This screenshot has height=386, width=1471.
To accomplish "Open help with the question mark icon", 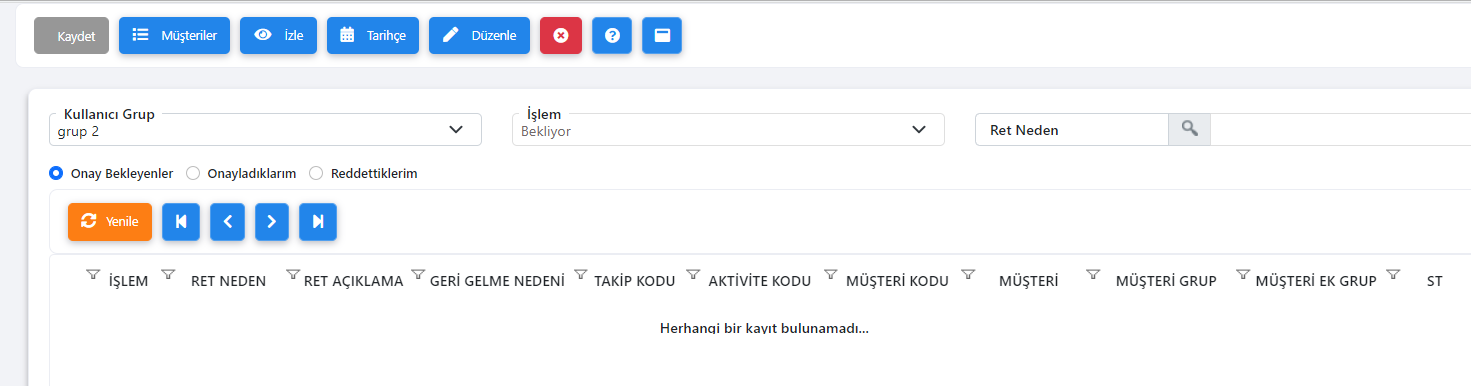I will (612, 35).
